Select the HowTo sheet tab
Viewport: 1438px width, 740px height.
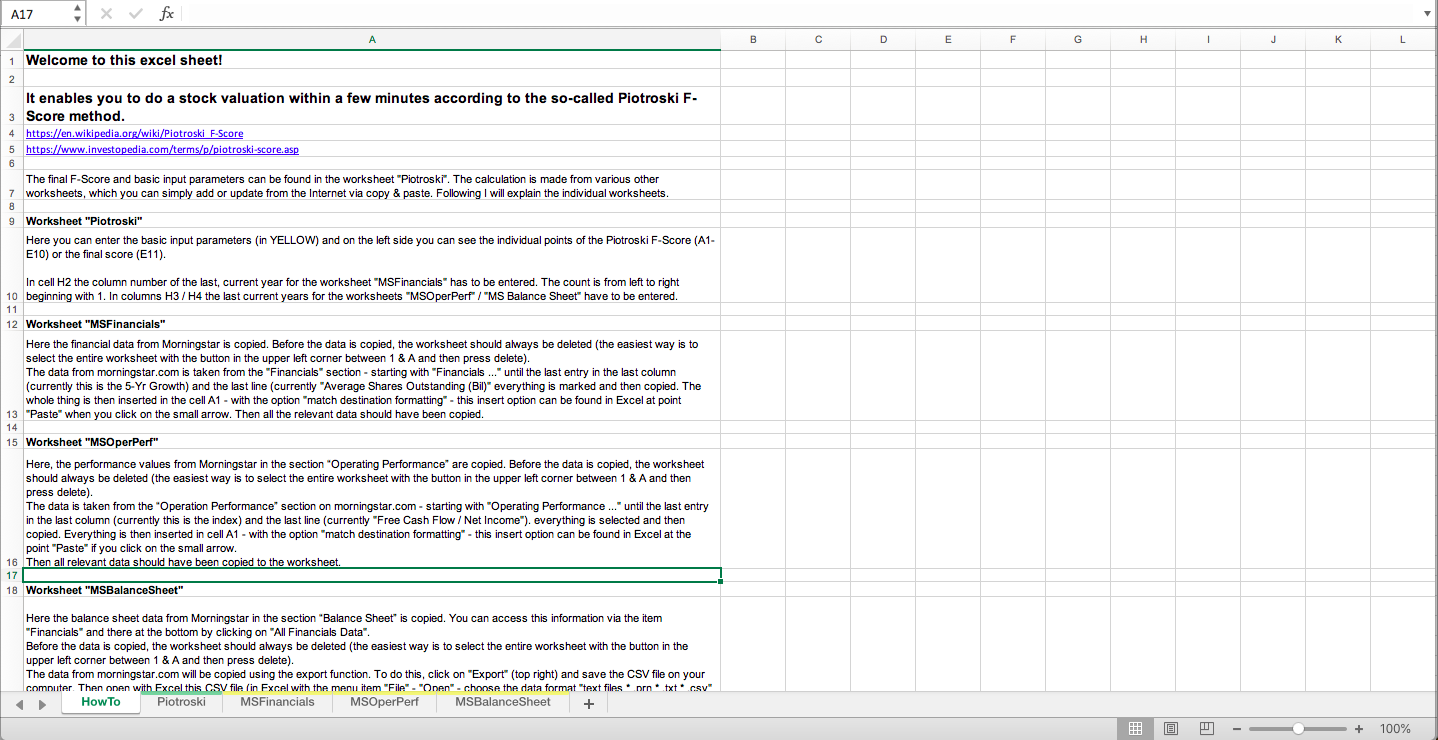(101, 702)
